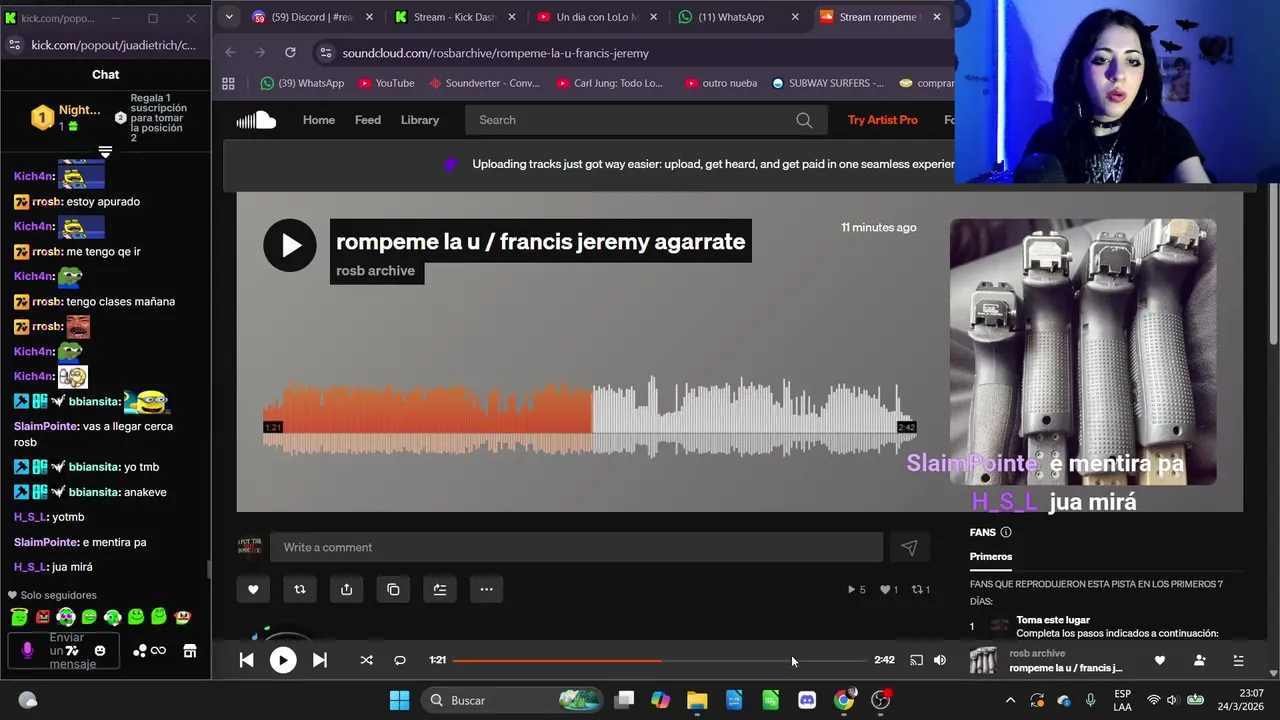Open site info icon in address bar
The image size is (1280, 720).
pos(325,53)
